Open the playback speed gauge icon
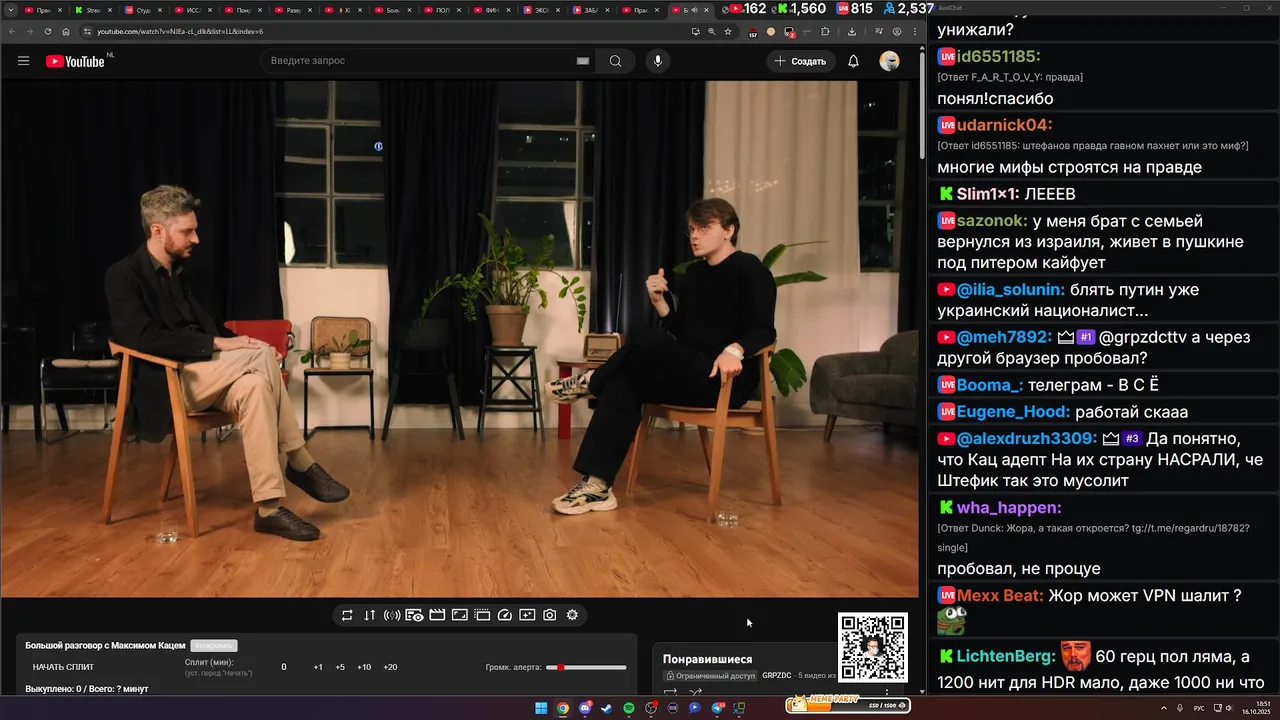Viewport: 1280px width, 720px height. click(x=505, y=615)
